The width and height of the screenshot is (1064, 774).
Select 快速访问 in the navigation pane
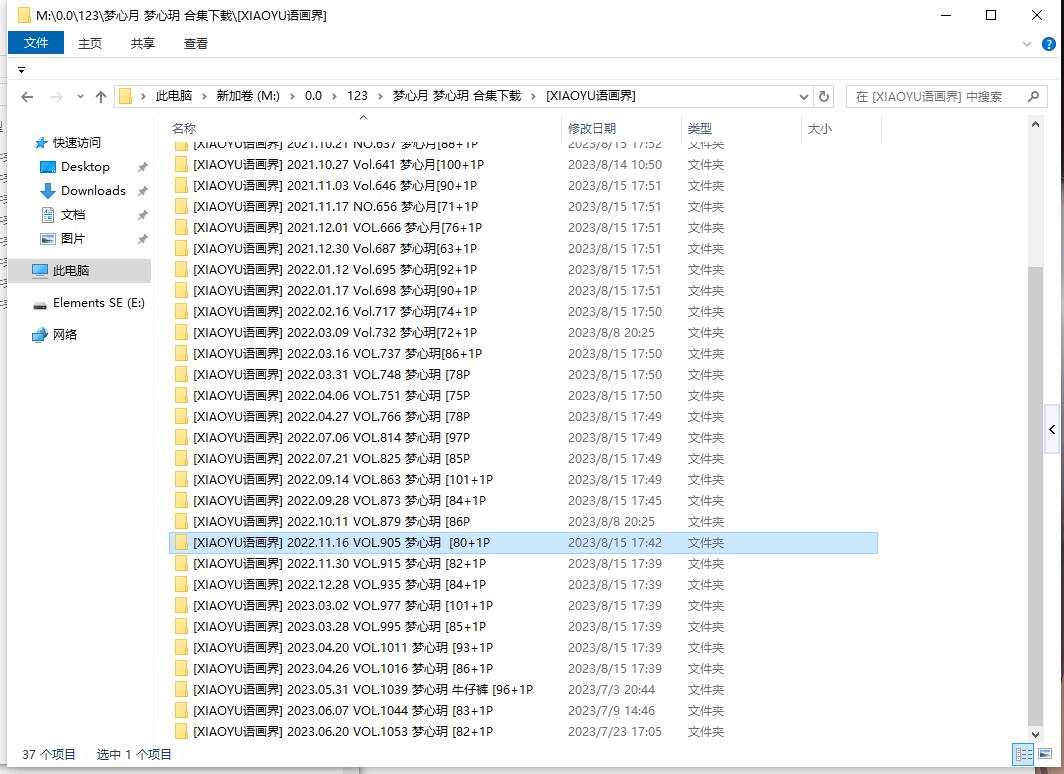pos(77,142)
